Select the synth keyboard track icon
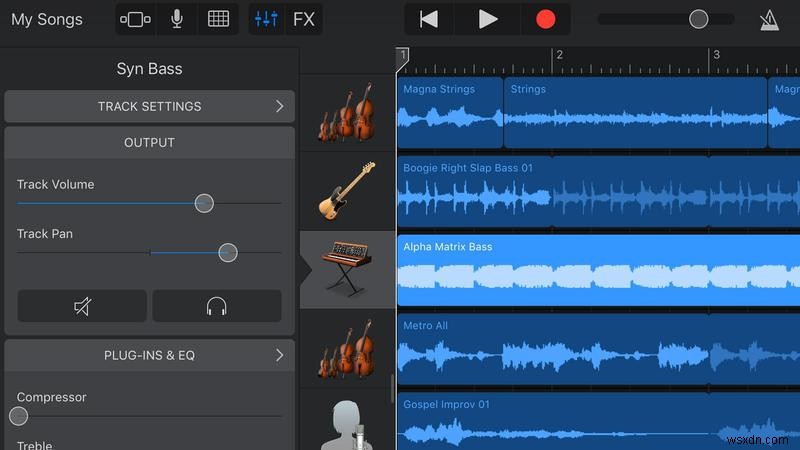Screen dimensions: 800x450 (x=347, y=269)
